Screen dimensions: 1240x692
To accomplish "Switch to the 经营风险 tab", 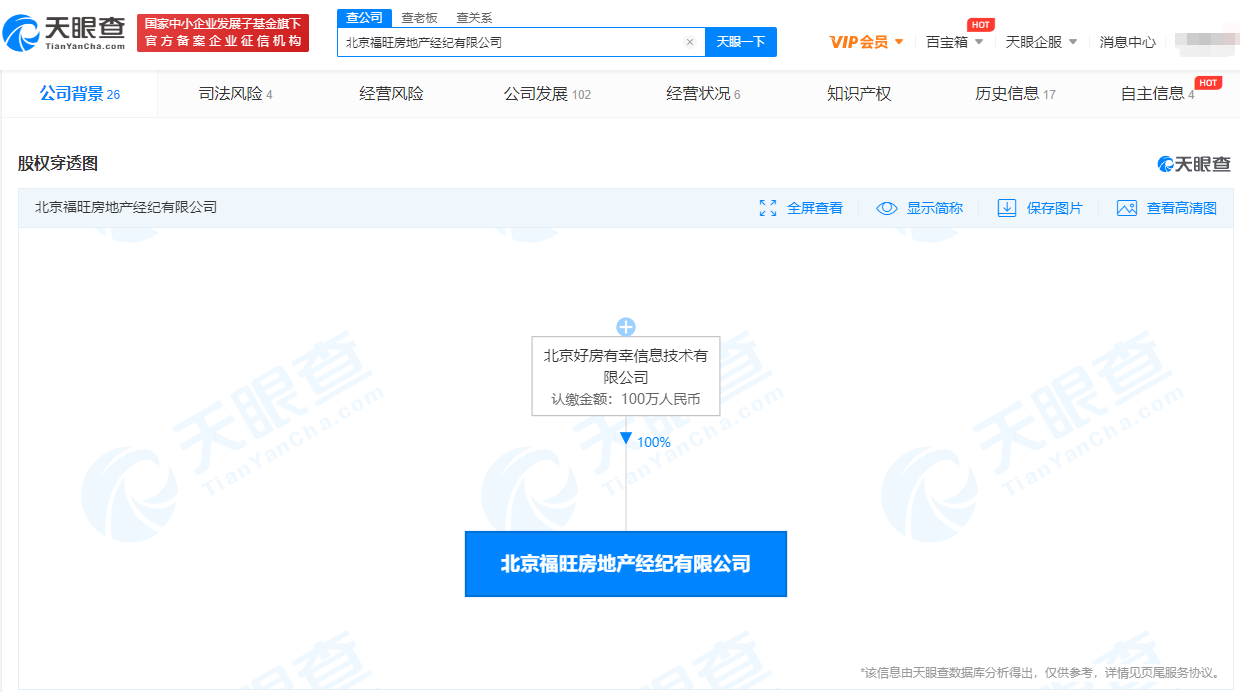I will [392, 94].
